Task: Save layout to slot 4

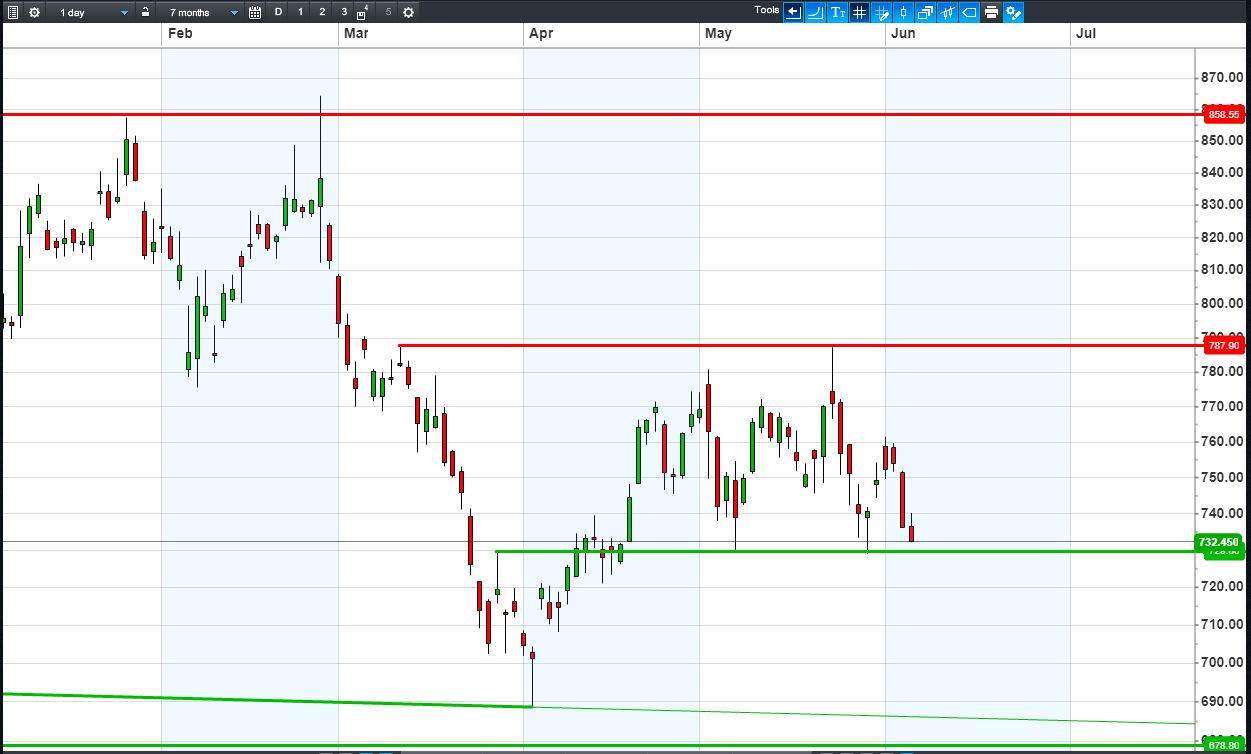Action: click(363, 12)
